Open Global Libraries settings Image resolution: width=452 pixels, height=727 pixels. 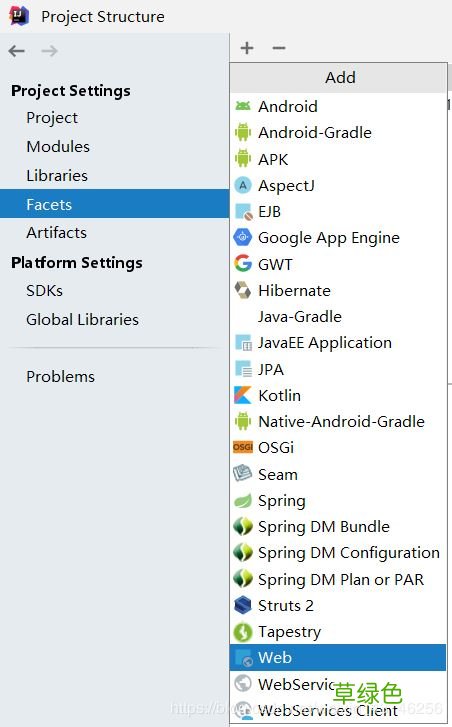point(83,319)
